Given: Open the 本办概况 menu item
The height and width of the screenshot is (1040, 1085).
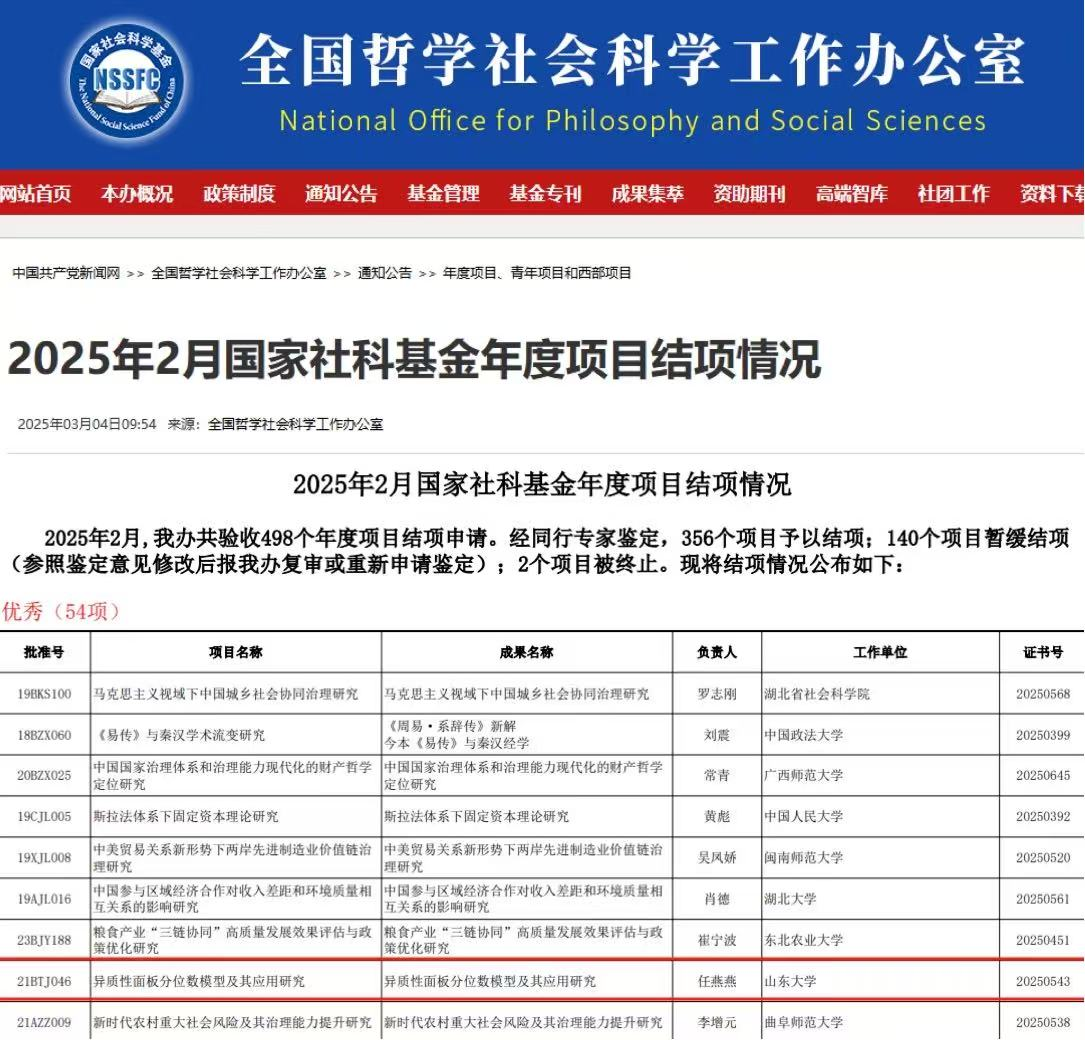Looking at the screenshot, I should (136, 194).
